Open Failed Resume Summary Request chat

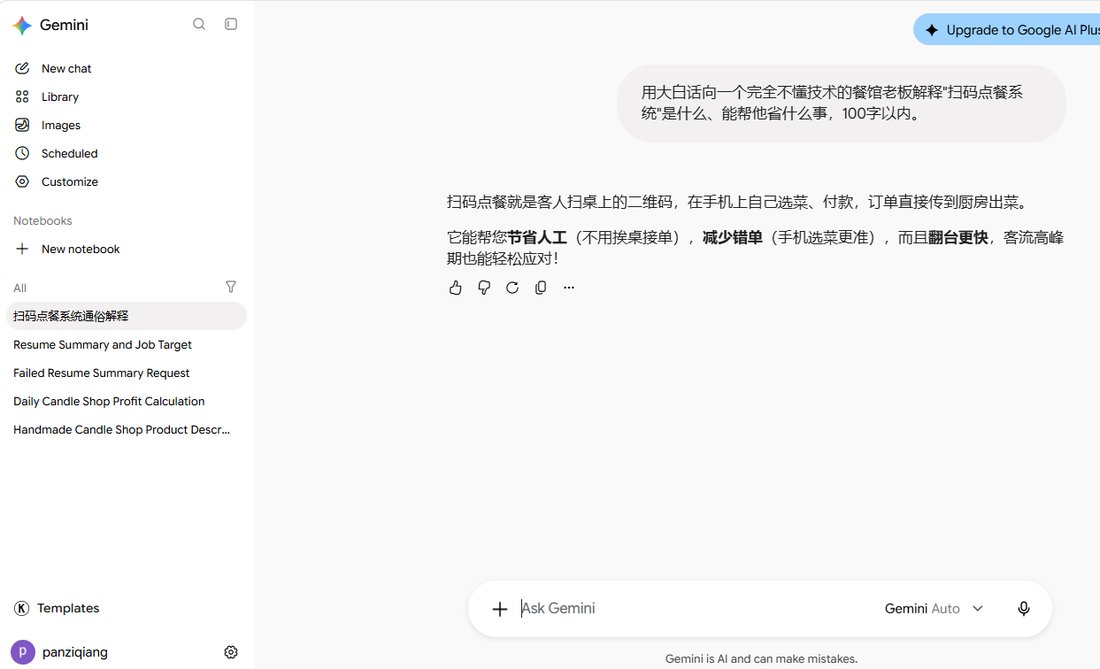(101, 373)
